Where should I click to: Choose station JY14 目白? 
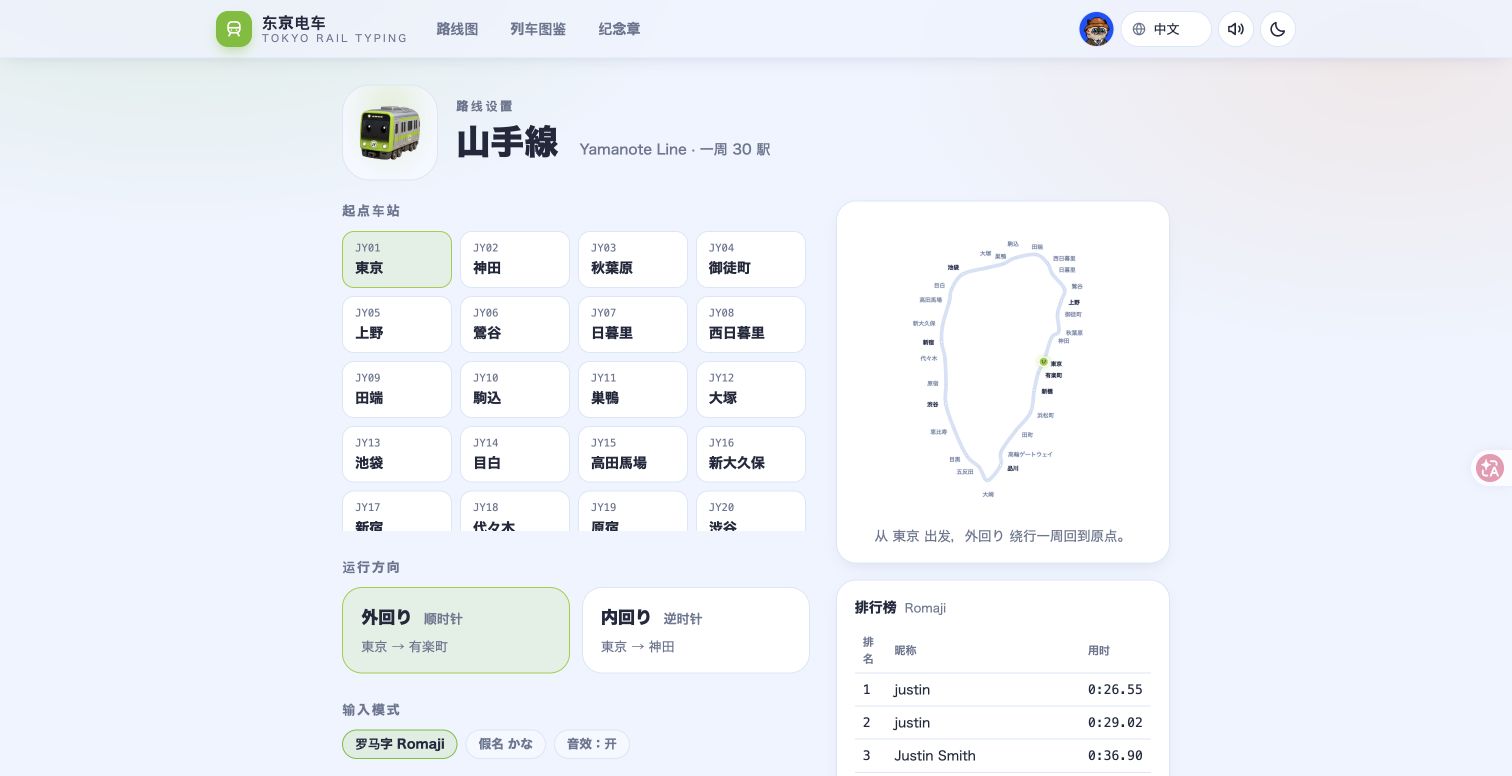tap(515, 455)
